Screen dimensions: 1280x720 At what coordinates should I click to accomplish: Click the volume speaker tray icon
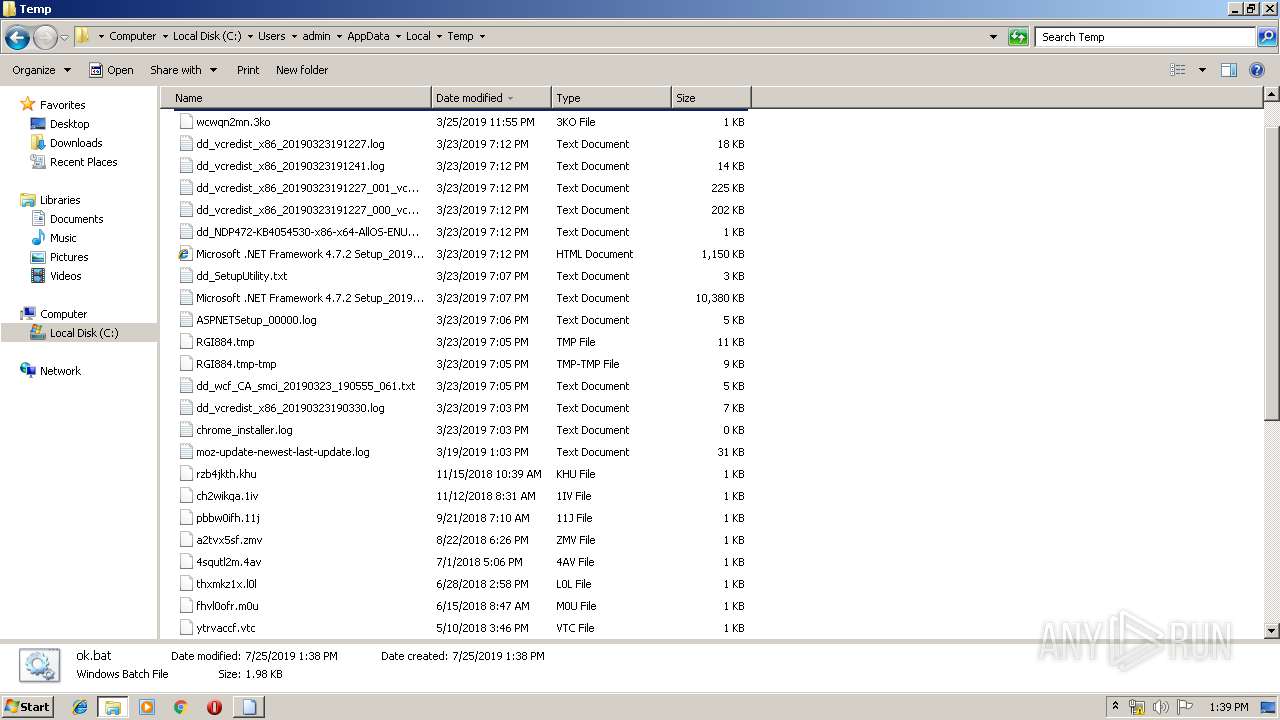click(1160, 707)
